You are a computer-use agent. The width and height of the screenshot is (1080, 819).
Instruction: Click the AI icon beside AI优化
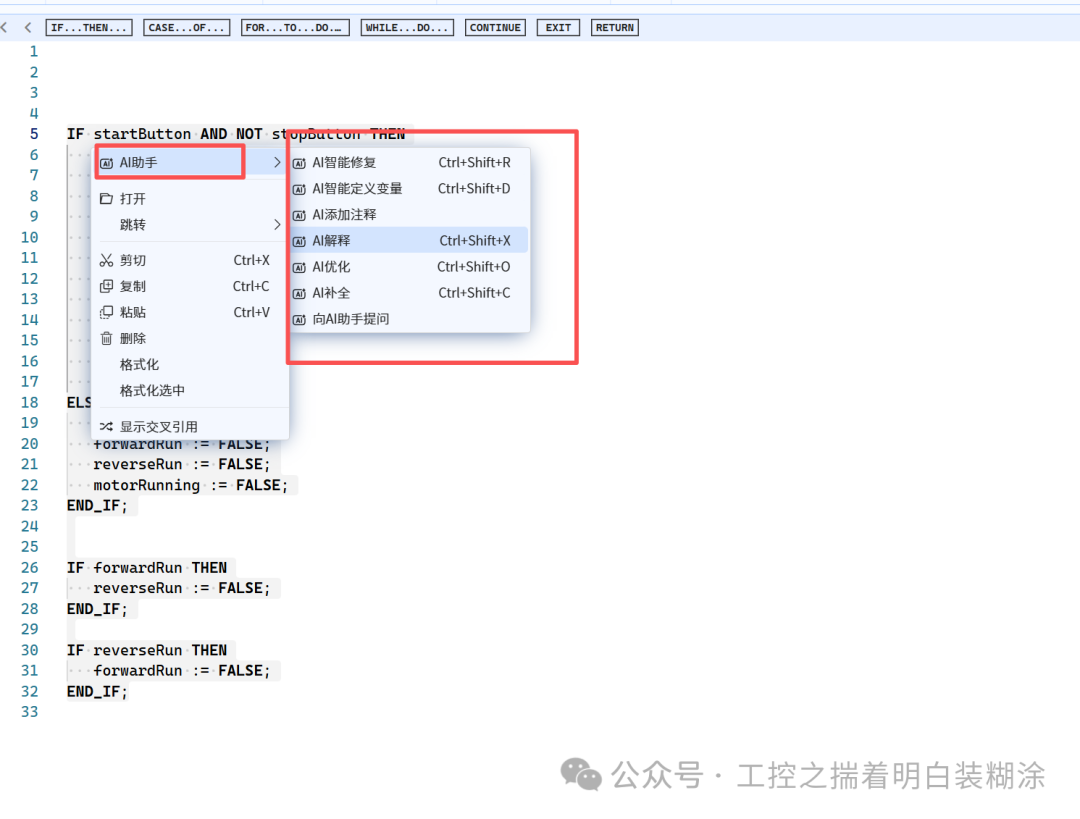click(299, 268)
